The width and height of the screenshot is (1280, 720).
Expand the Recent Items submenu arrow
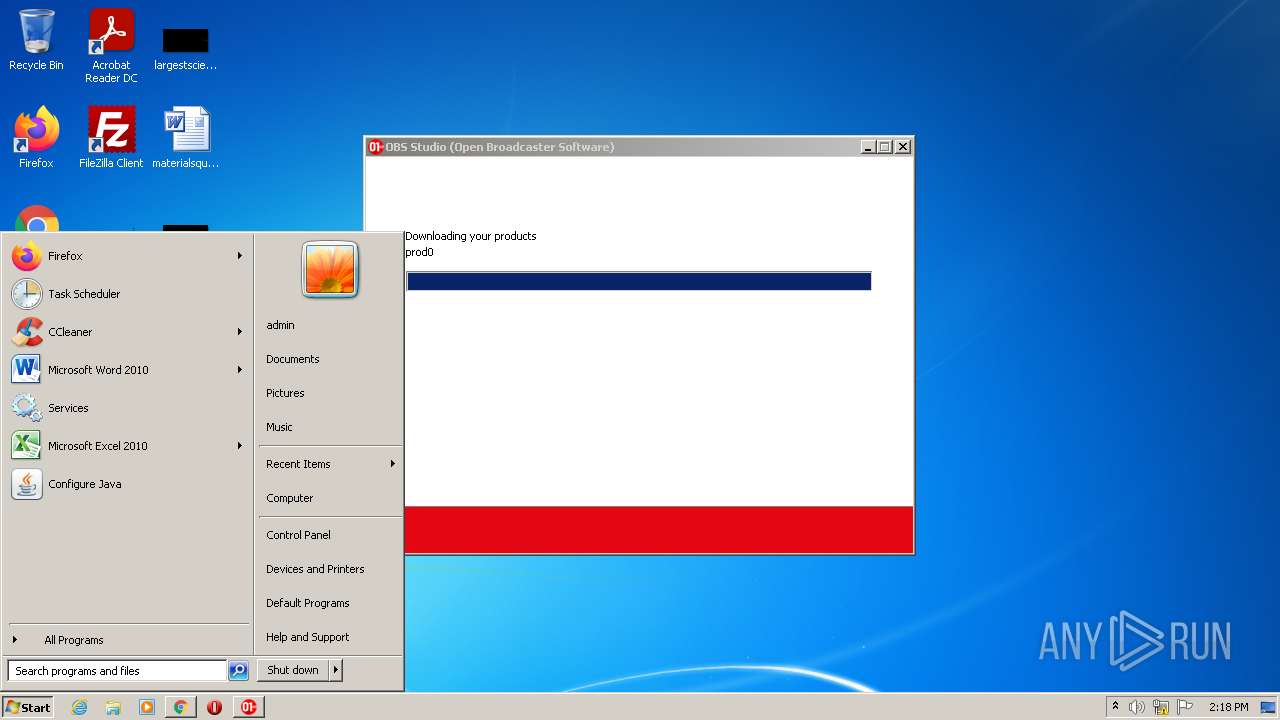click(393, 464)
